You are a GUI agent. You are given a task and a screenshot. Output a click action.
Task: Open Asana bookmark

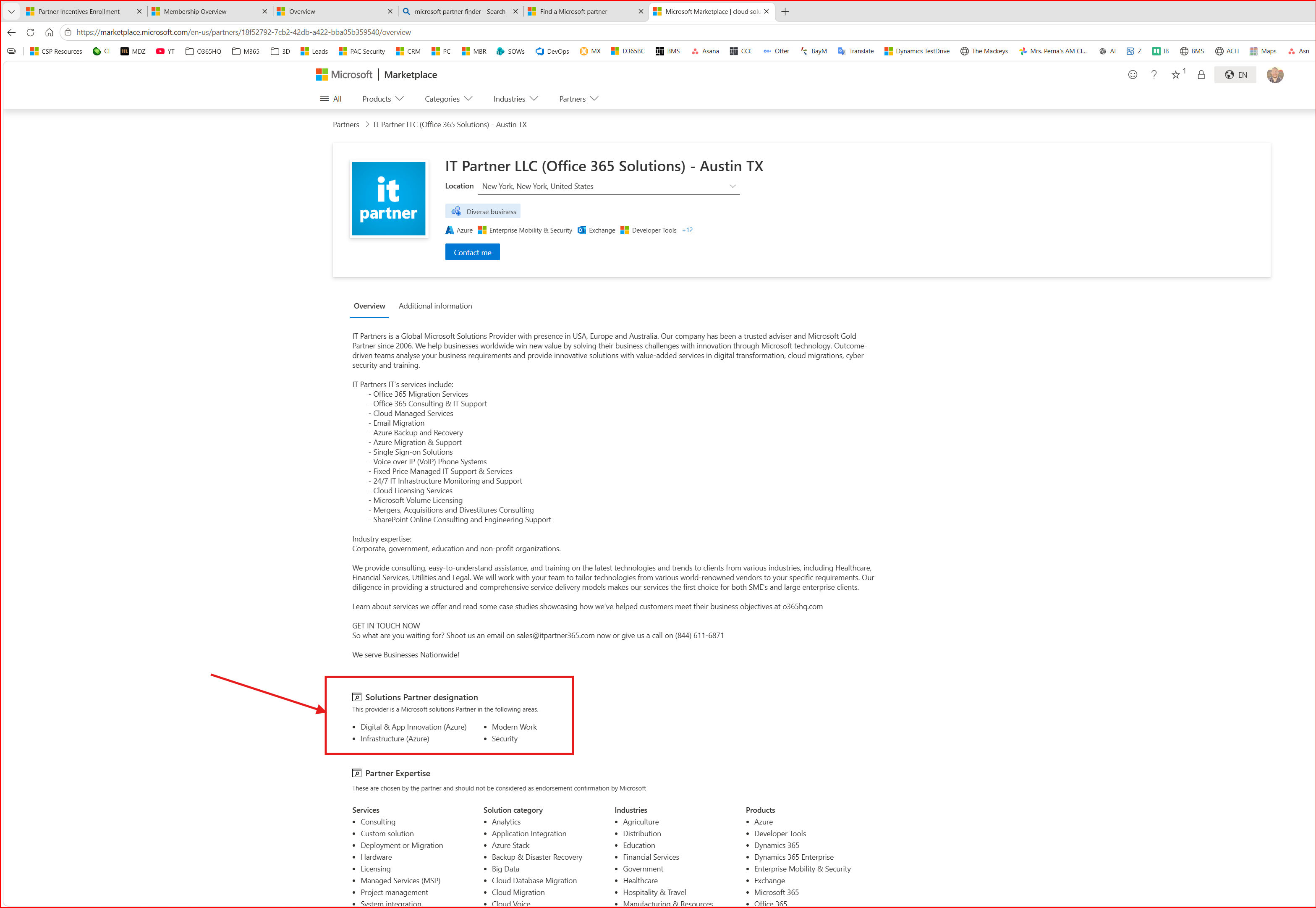705,51
